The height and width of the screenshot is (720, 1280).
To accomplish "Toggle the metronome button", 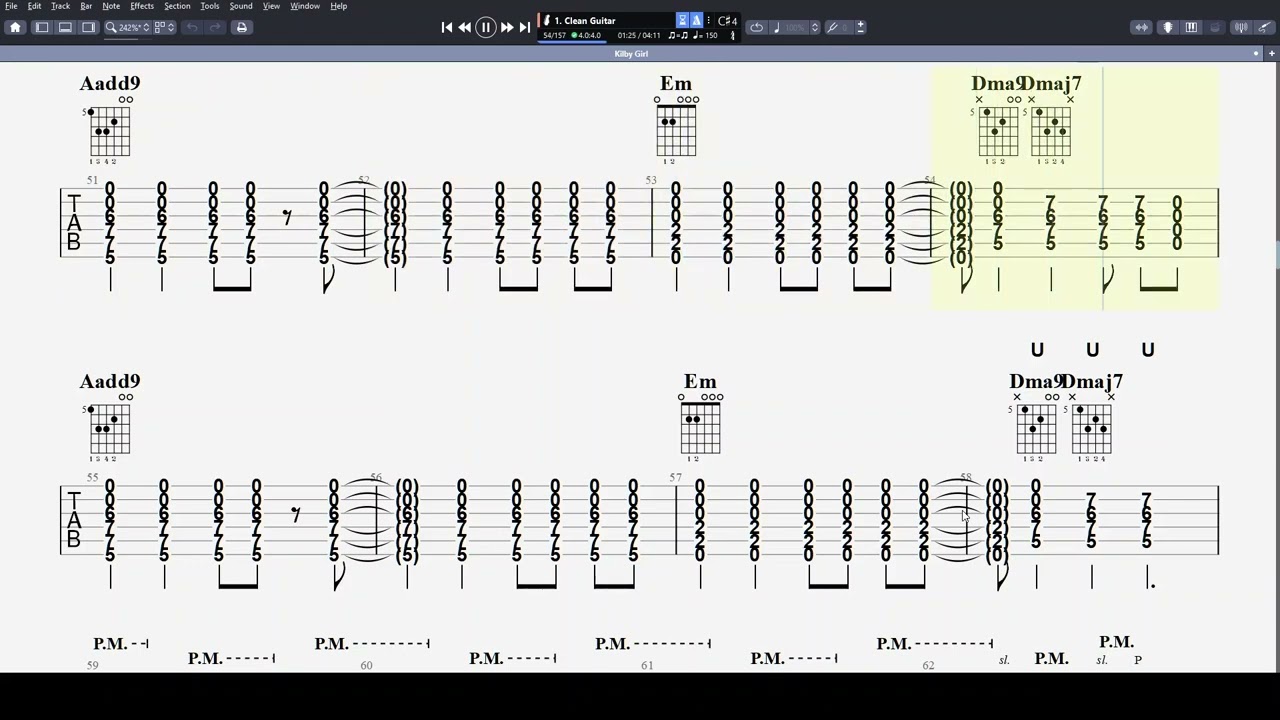I will (x=697, y=20).
